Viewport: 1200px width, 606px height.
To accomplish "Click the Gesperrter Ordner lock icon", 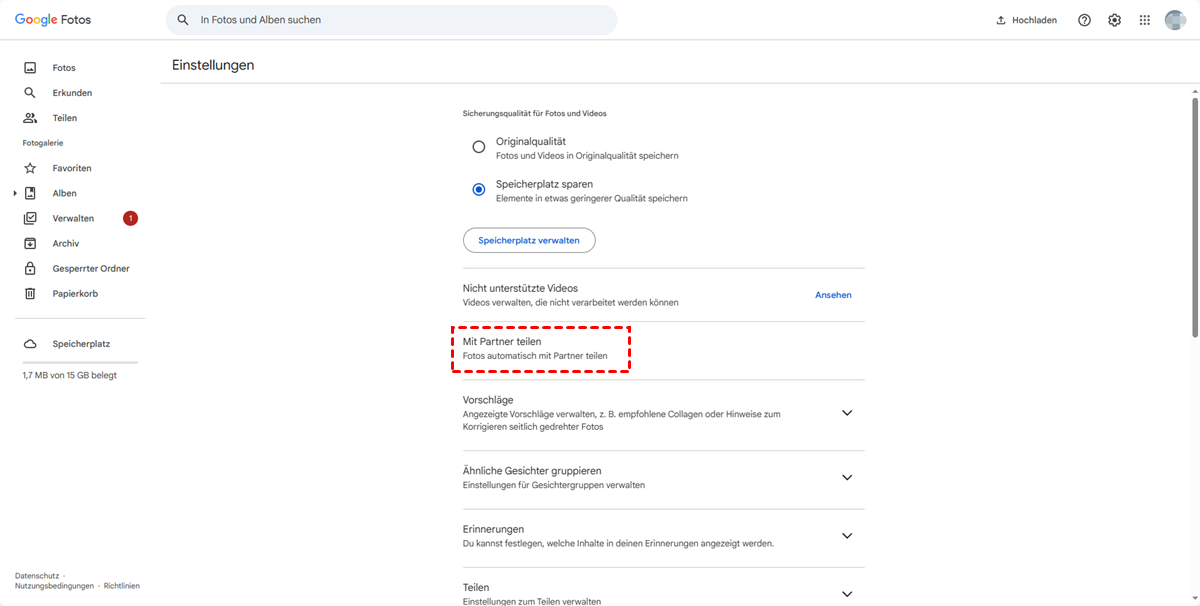I will click(x=30, y=269).
